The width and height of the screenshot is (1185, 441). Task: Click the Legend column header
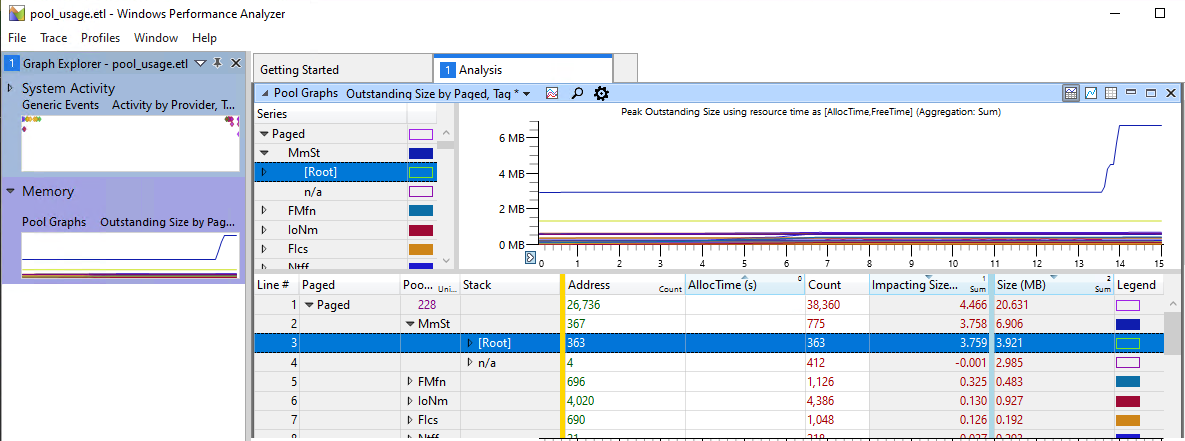[1137, 285]
